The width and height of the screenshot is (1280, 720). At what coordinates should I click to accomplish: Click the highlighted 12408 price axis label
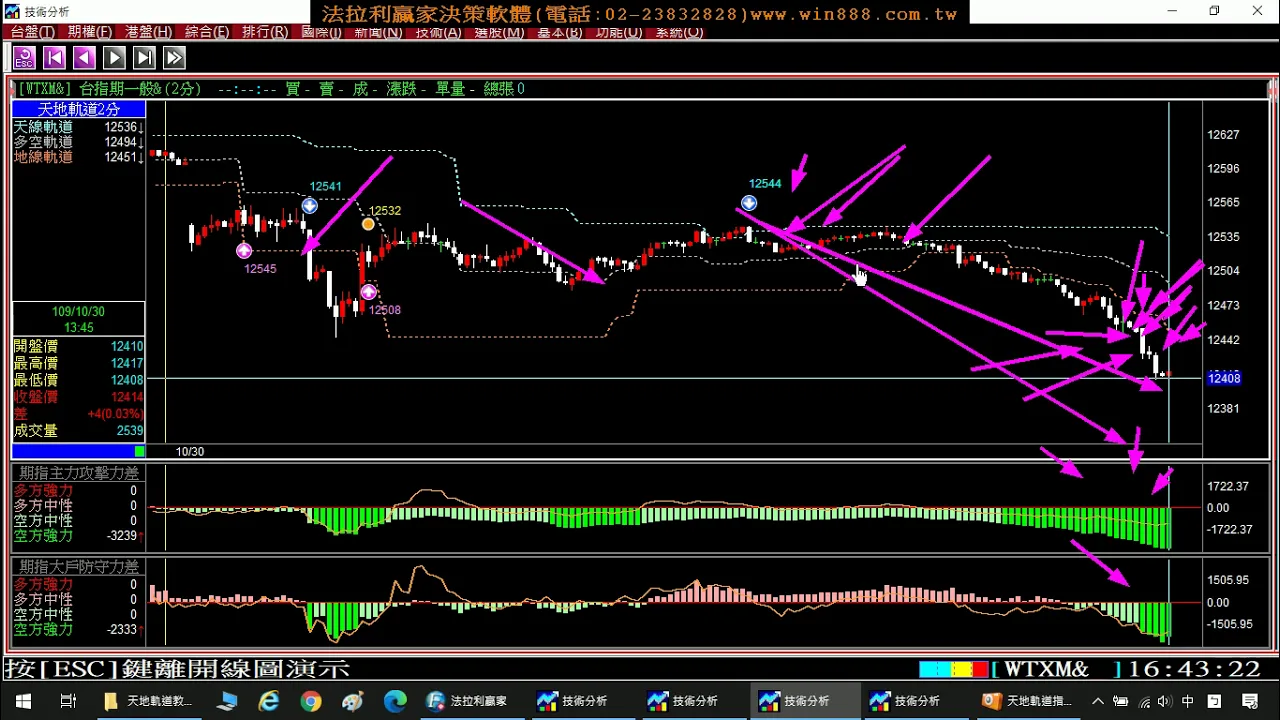pyautogui.click(x=1224, y=378)
